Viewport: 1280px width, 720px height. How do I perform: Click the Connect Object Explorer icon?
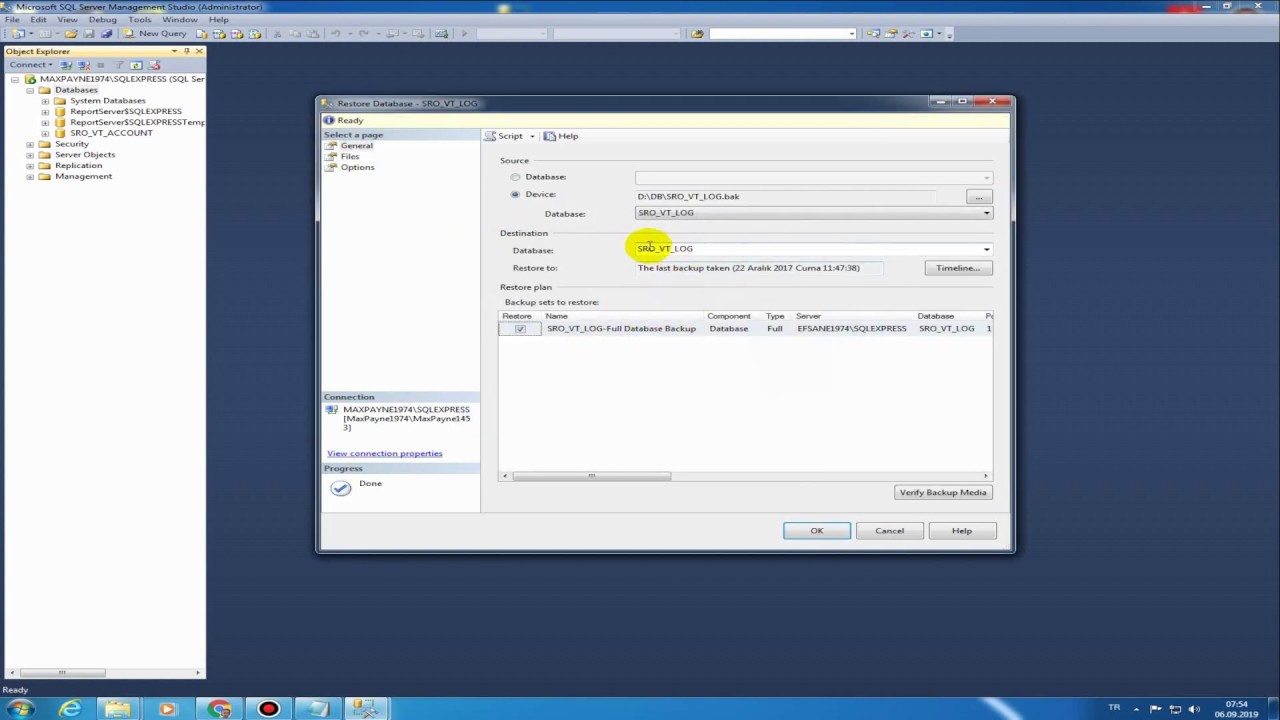point(66,64)
